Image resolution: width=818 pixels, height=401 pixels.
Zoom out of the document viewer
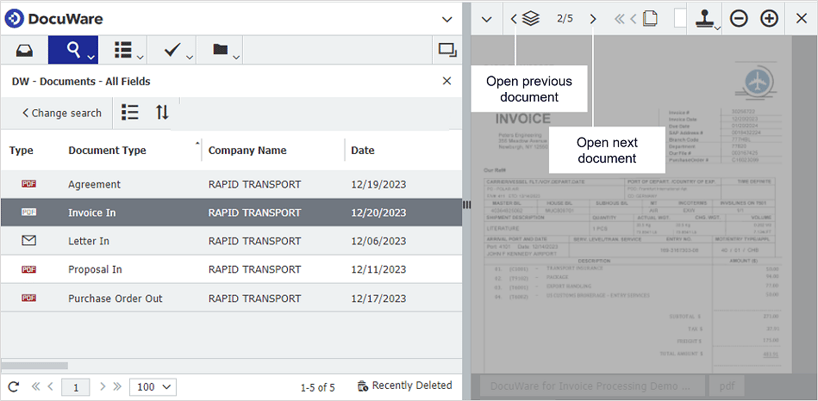click(739, 18)
